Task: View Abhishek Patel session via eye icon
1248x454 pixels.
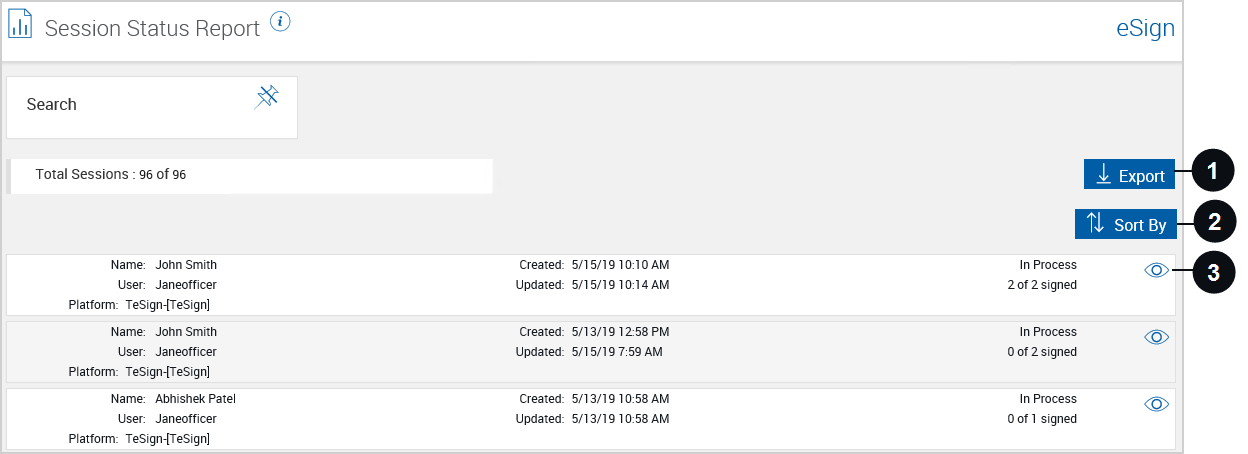Action: (x=1156, y=404)
